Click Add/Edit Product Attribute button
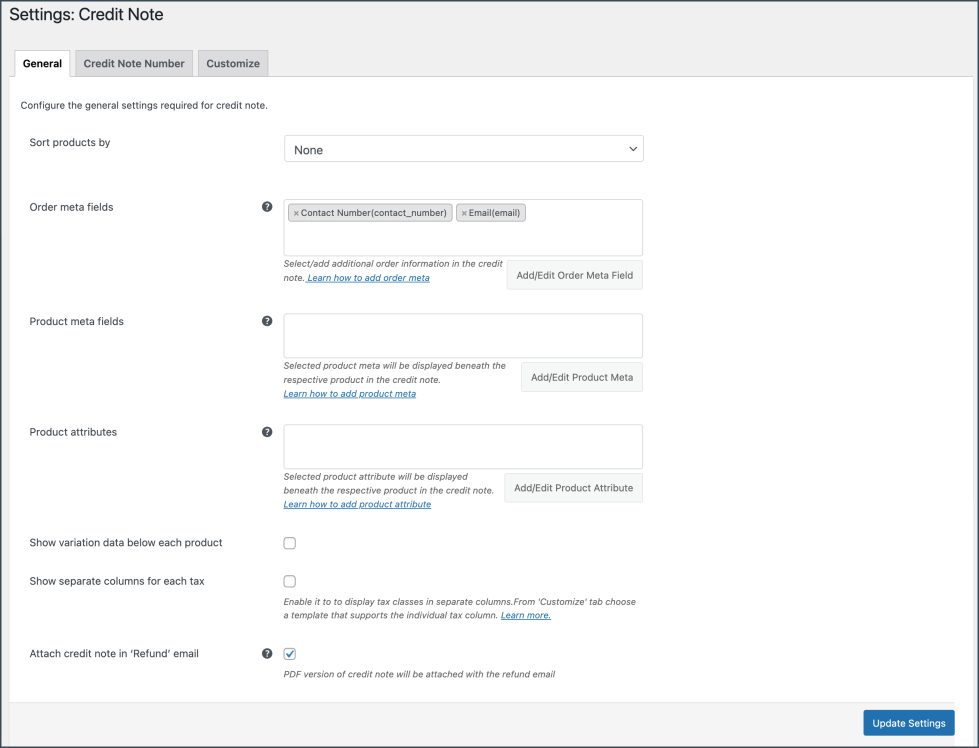This screenshot has height=748, width=979. click(x=573, y=488)
